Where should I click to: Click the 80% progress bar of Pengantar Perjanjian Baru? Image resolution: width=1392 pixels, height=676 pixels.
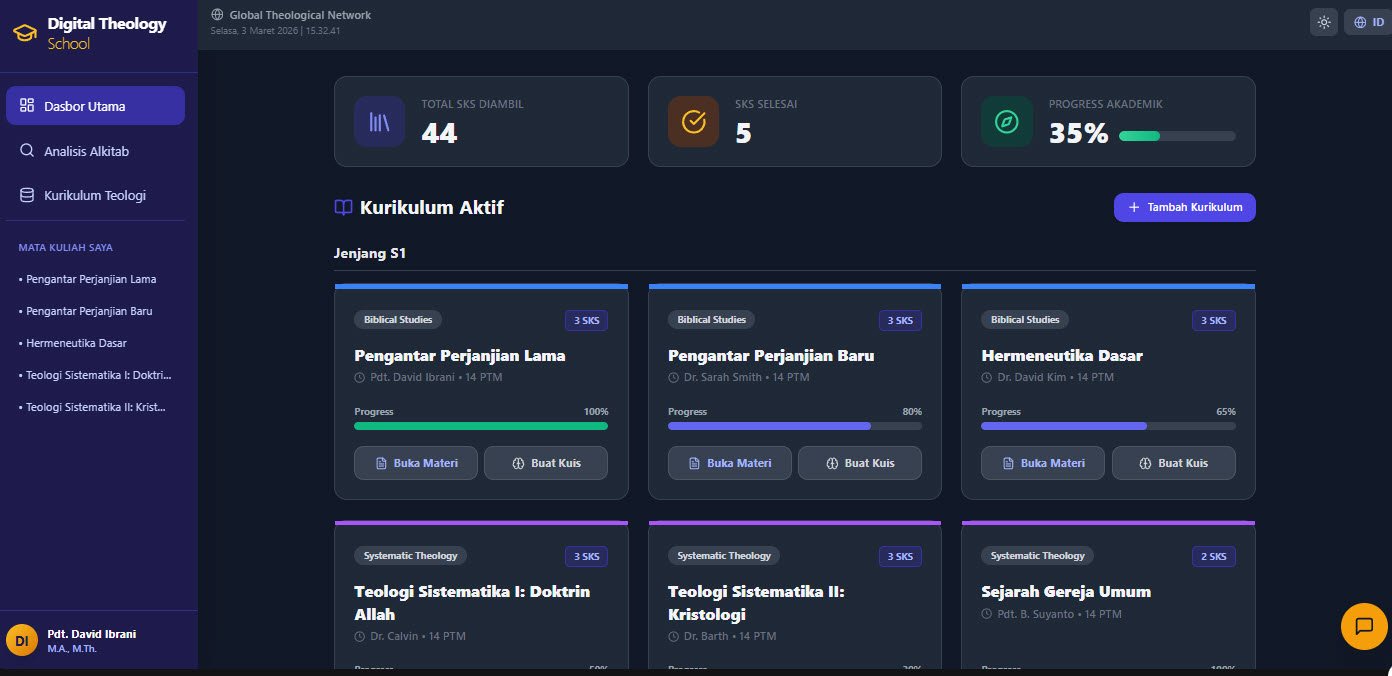(795, 426)
